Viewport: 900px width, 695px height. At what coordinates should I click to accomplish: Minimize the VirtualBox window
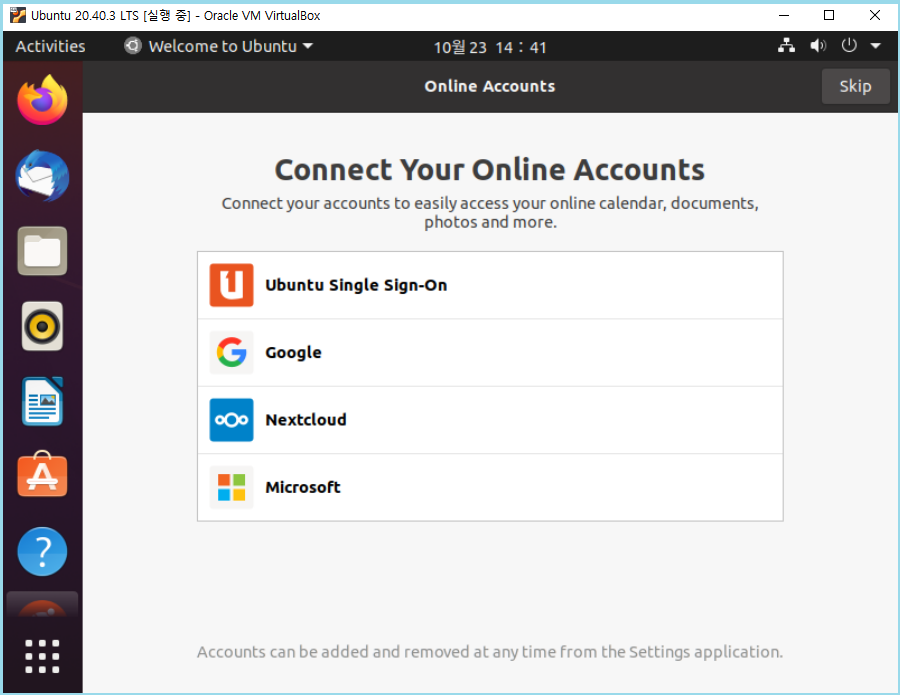784,15
